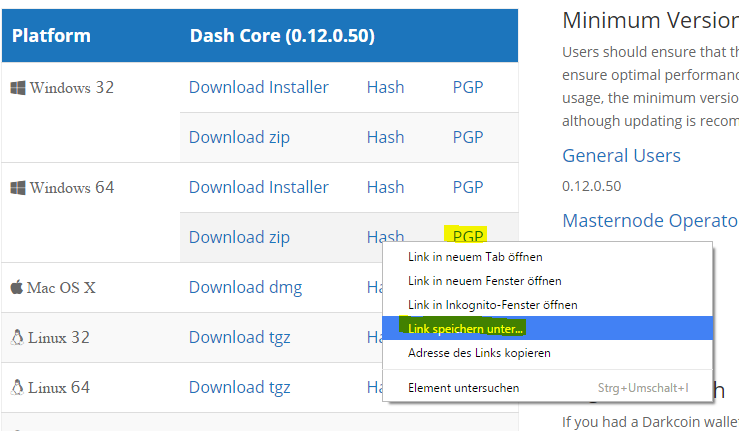This screenshot has width=739, height=431.
Task: Select 'Element untersuchen' in context menu
Action: 547,388
